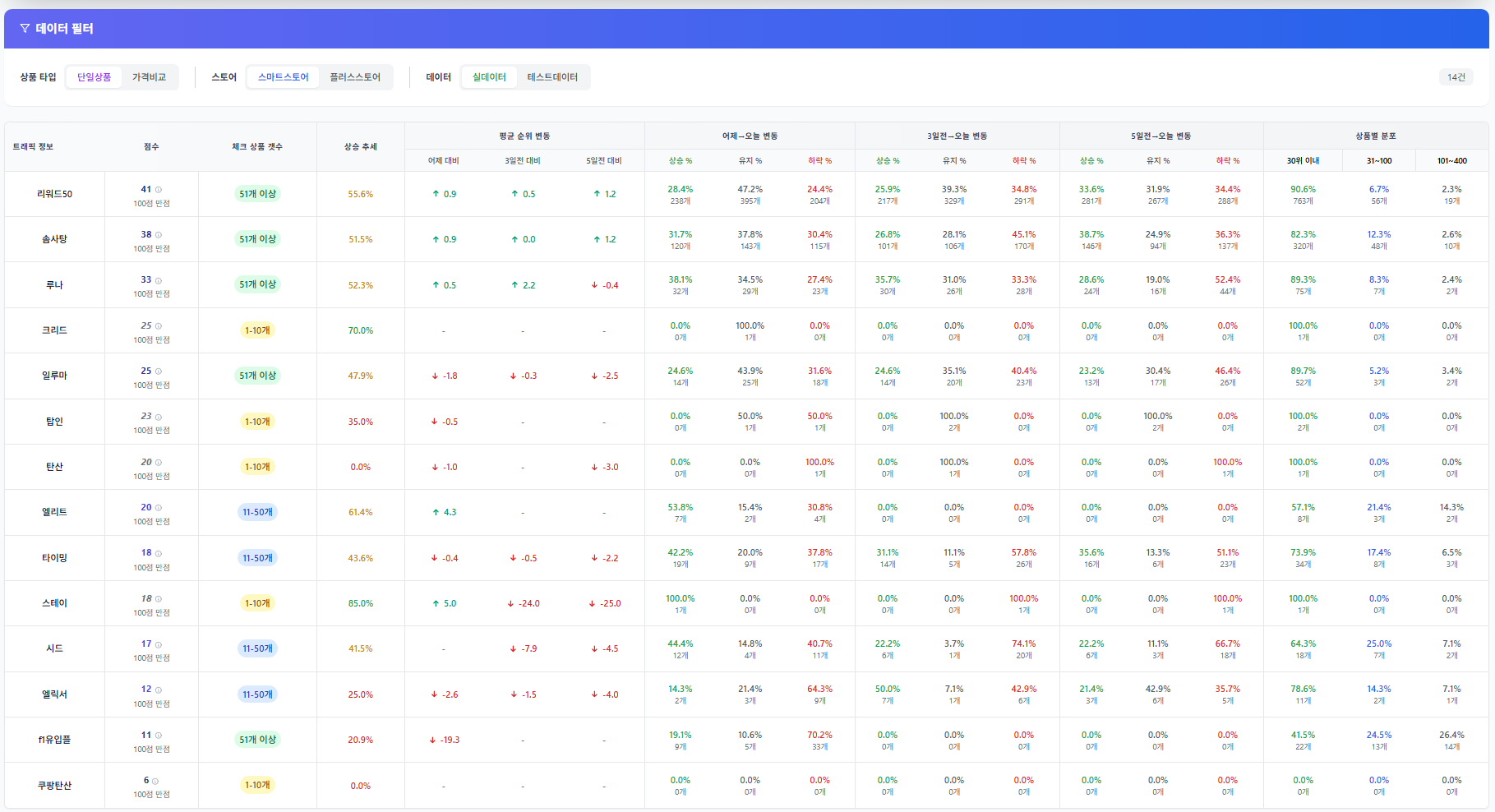Click the funnel icon beside 데이터 필터

coord(25,29)
